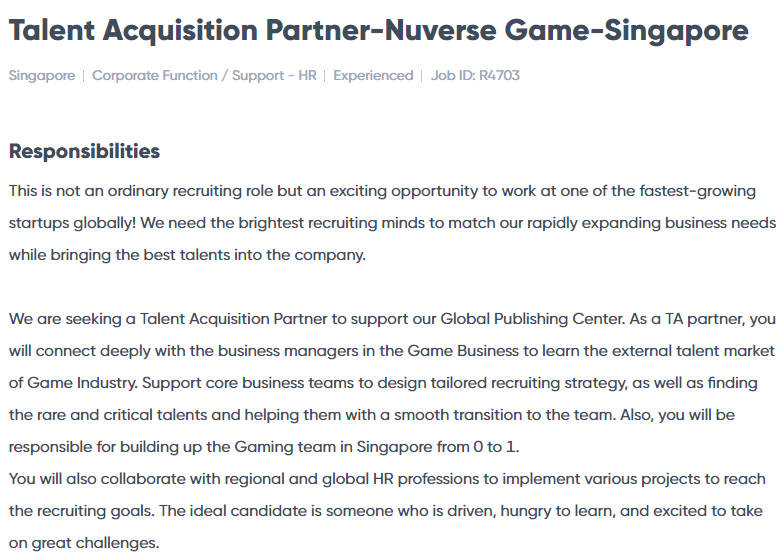The image size is (778, 555).
Task: Click the job title heading 'Talent Acquisition Partner-Nuverse Game-Singapore'
Action: pyautogui.click(x=379, y=31)
